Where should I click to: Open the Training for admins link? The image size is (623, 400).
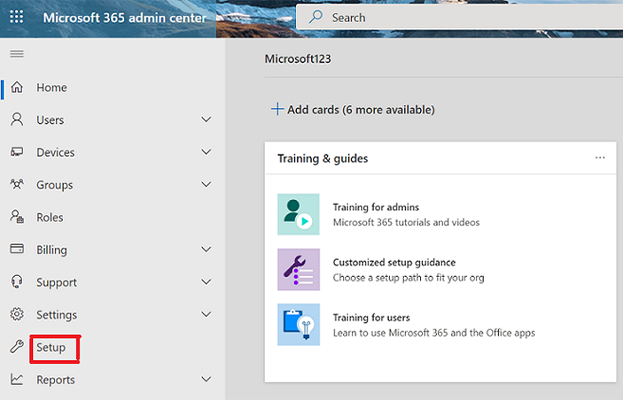376,207
